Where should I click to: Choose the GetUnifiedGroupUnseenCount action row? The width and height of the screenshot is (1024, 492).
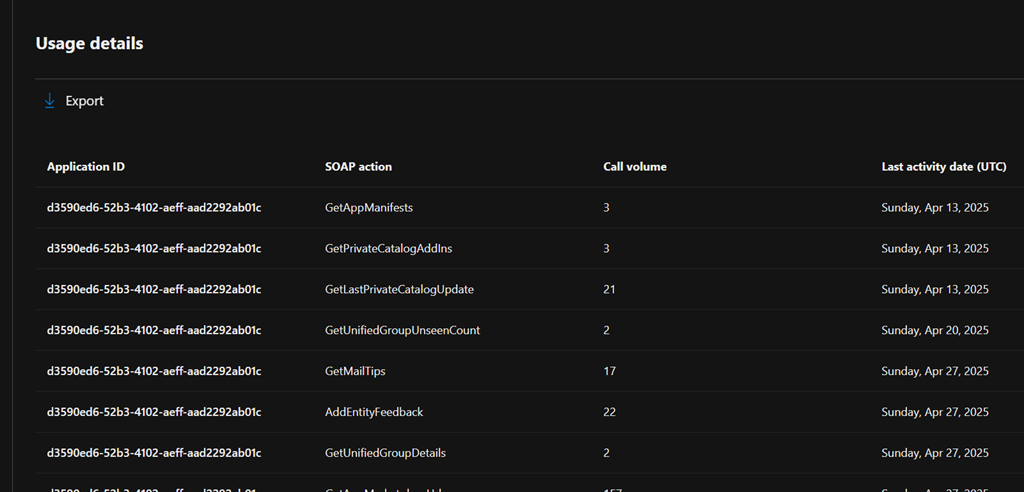click(402, 331)
